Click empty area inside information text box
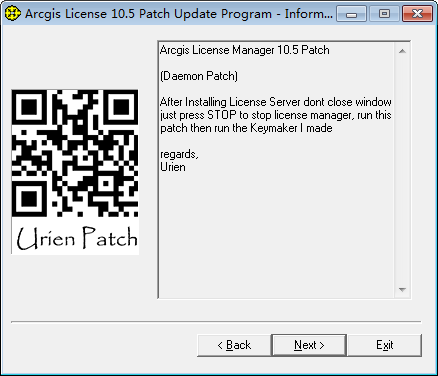 click(277, 233)
